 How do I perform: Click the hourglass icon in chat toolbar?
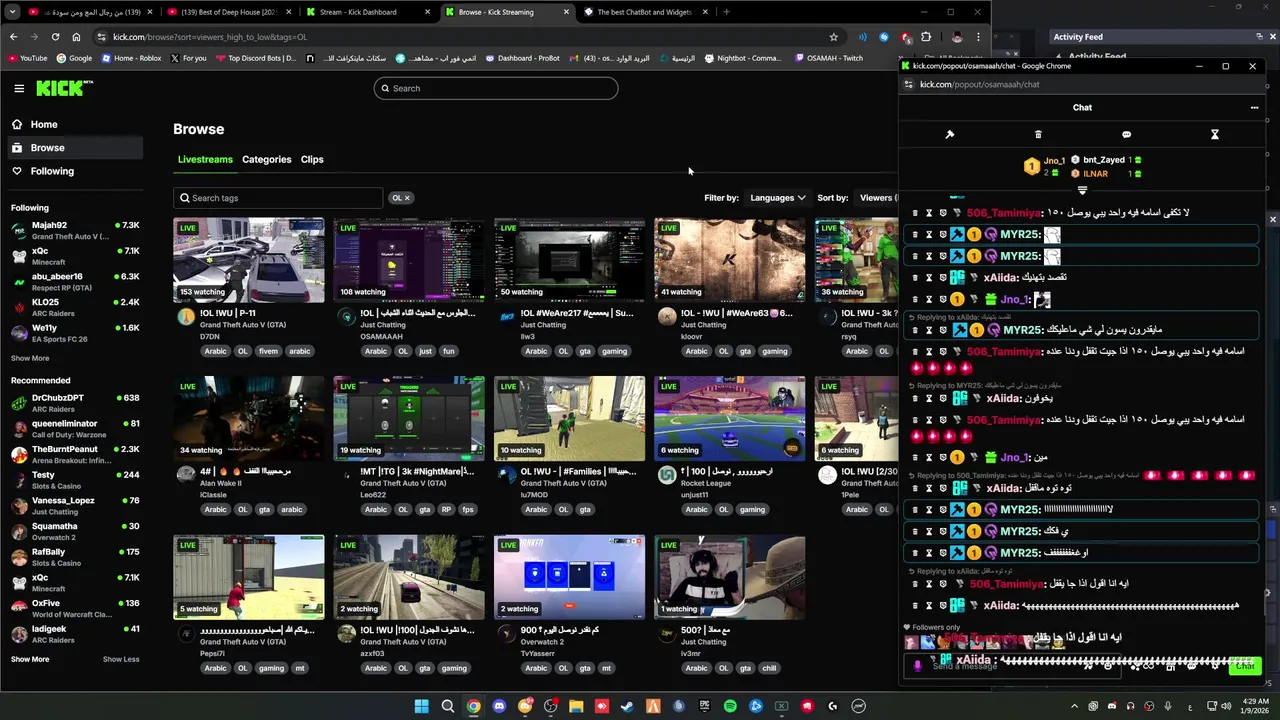coord(1215,134)
